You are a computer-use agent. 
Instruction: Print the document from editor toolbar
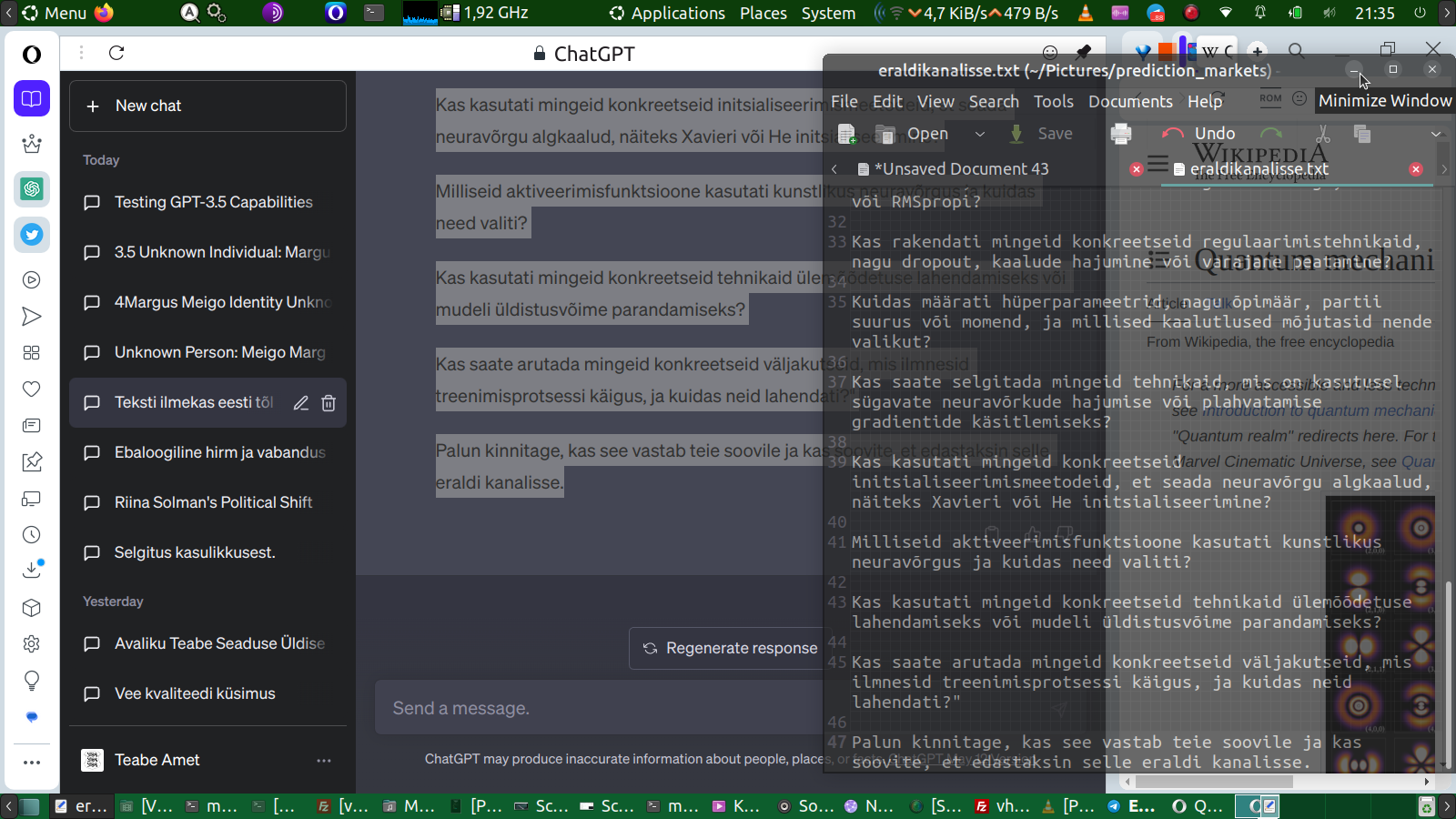pos(1121,134)
